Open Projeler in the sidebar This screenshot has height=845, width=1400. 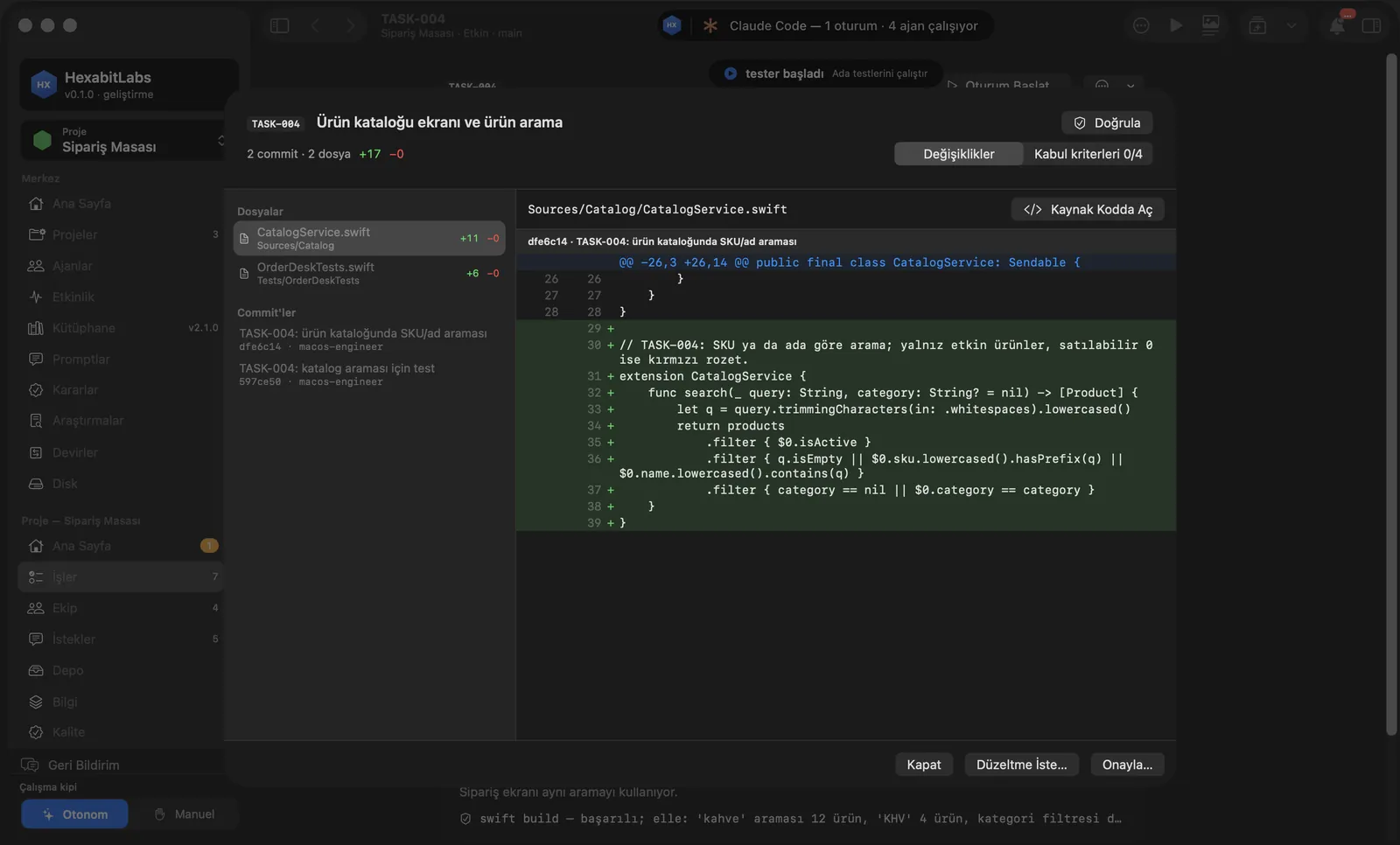(120, 234)
